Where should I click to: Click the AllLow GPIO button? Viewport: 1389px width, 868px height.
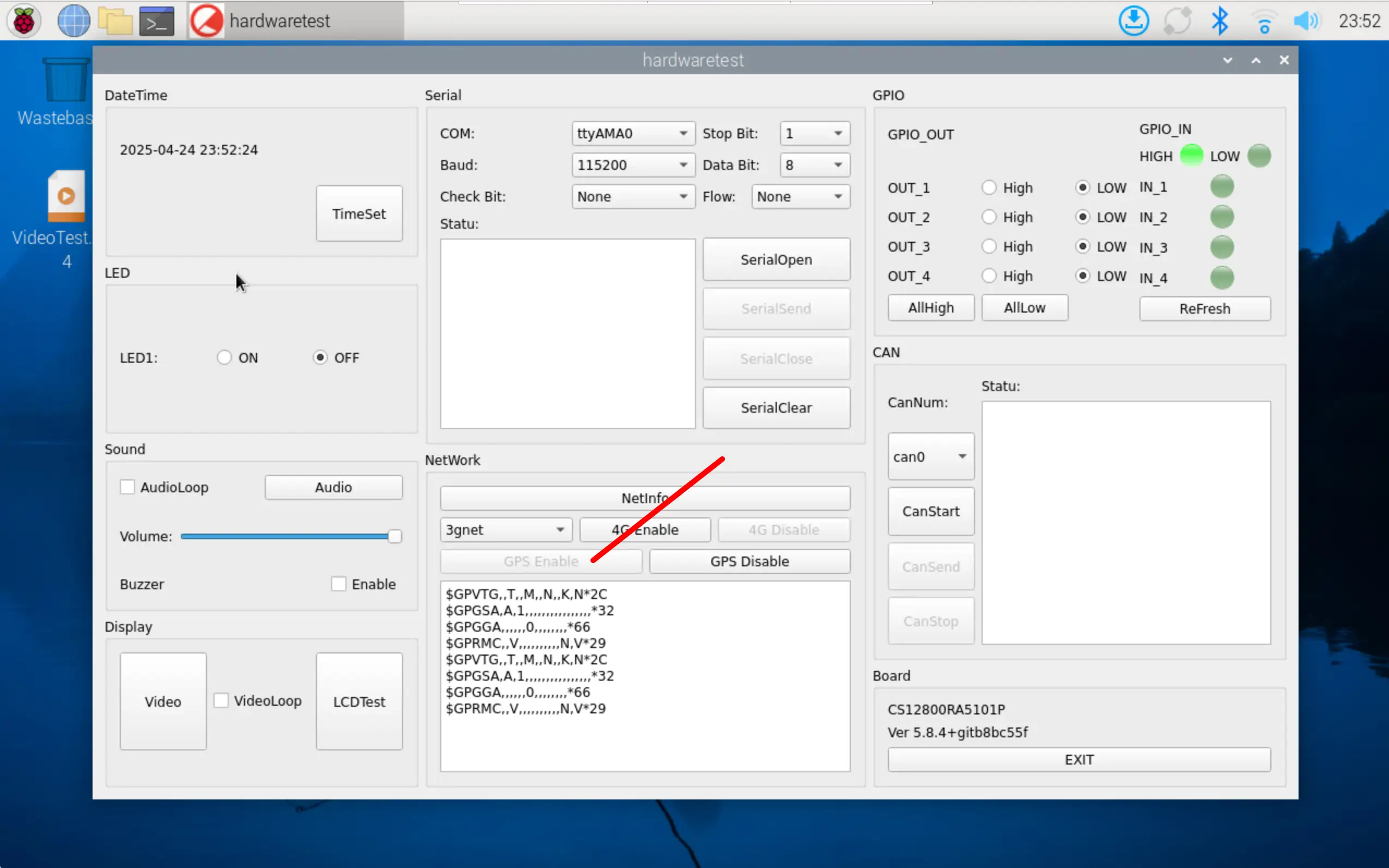tap(1025, 308)
